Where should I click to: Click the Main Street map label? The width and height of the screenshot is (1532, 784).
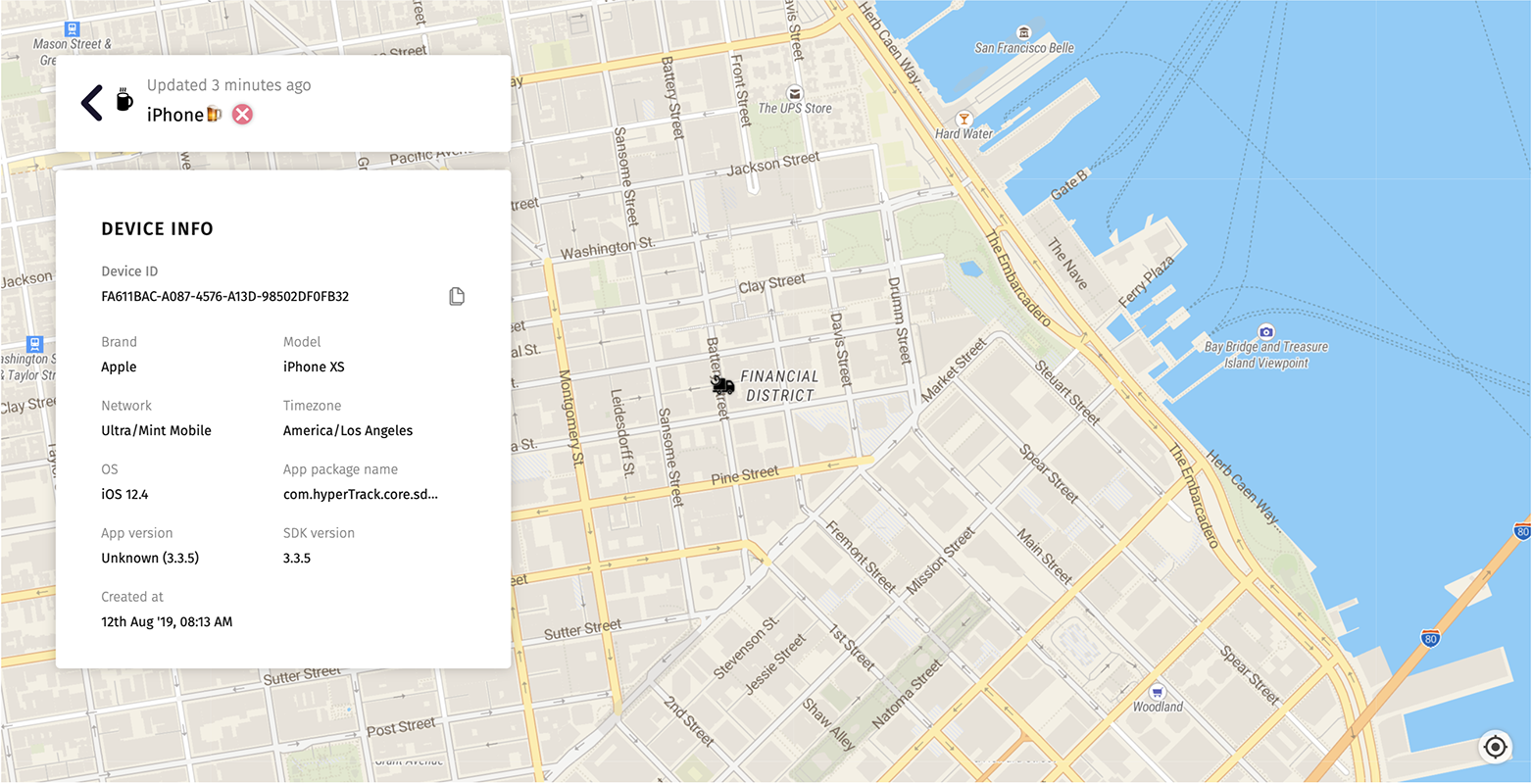[x=1044, y=556]
